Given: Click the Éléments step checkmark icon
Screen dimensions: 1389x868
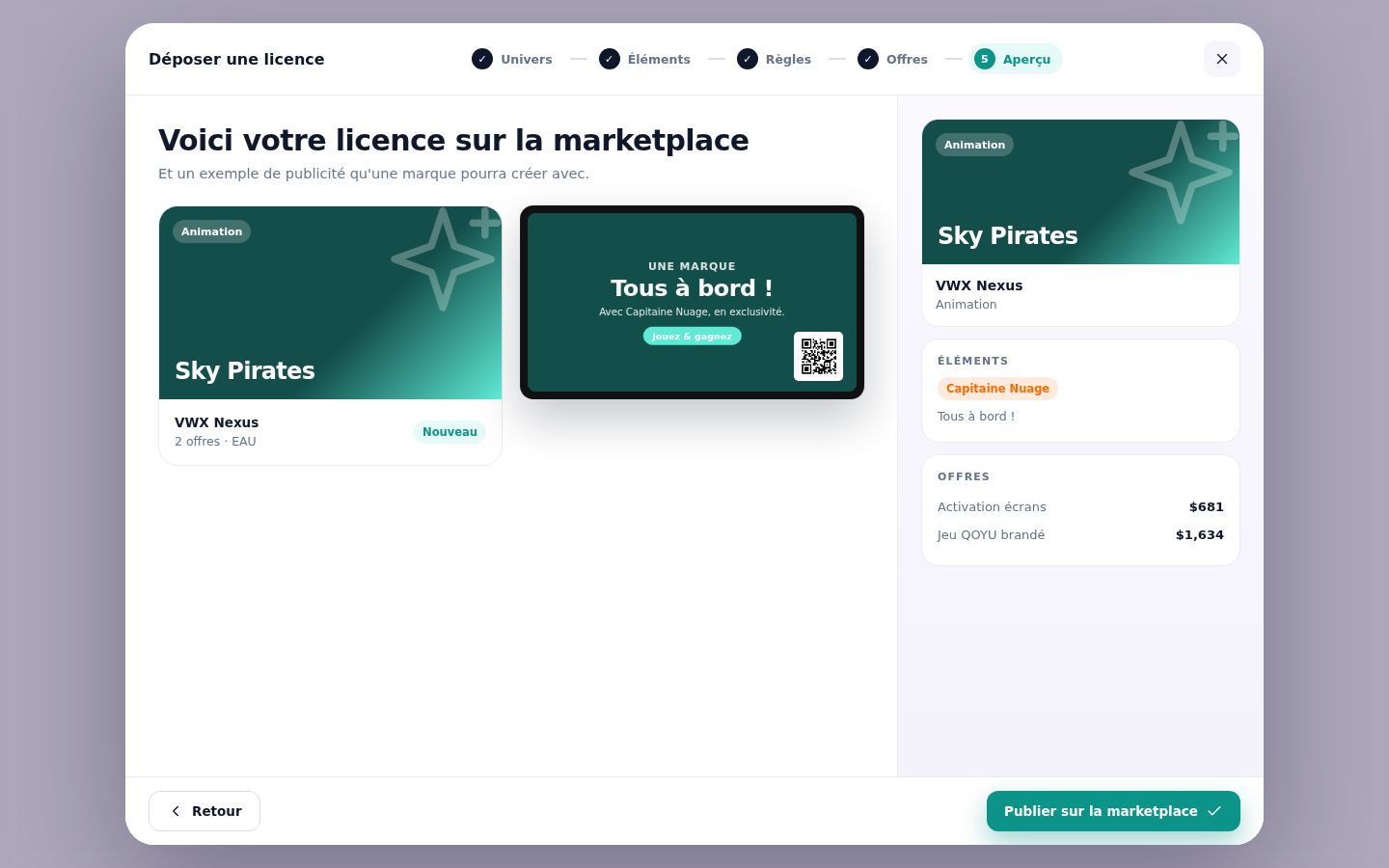Looking at the screenshot, I should click(x=610, y=59).
